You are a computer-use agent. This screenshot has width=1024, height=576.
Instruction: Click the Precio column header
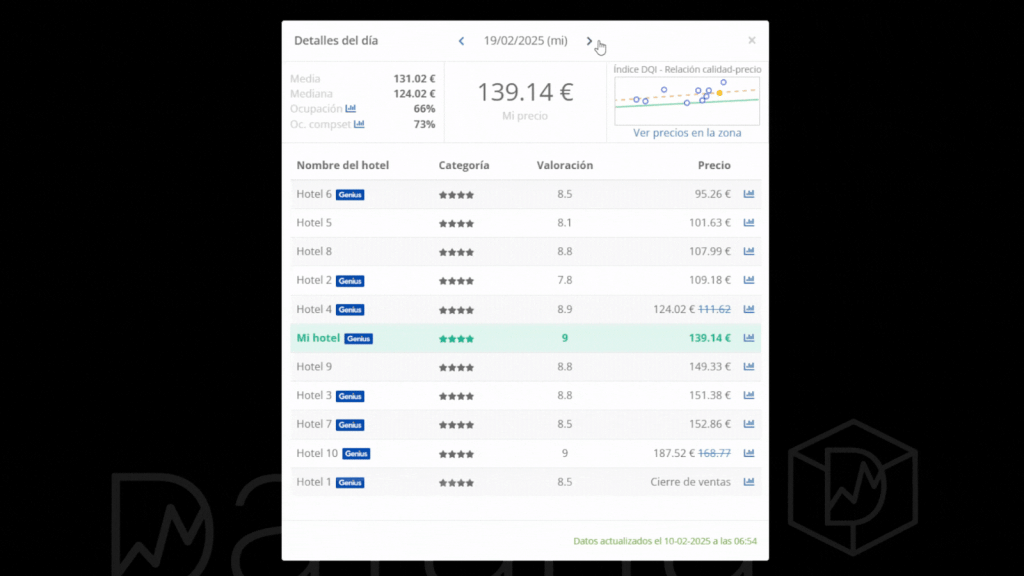[714, 165]
